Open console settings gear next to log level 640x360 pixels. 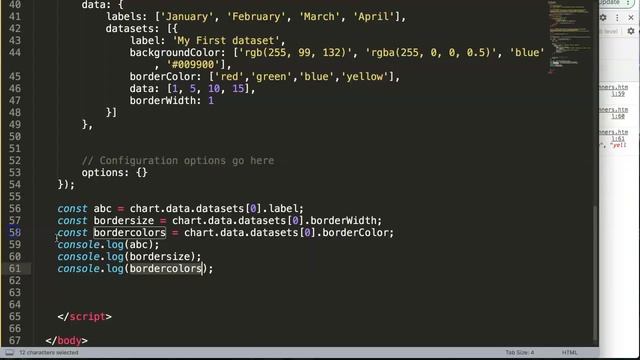tap(631, 31)
